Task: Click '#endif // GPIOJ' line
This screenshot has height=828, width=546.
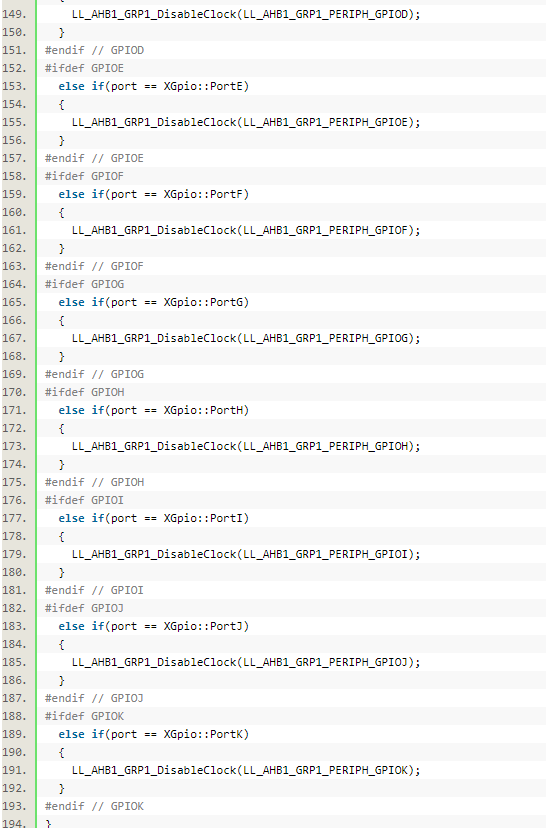Action: pyautogui.click(x=95, y=698)
